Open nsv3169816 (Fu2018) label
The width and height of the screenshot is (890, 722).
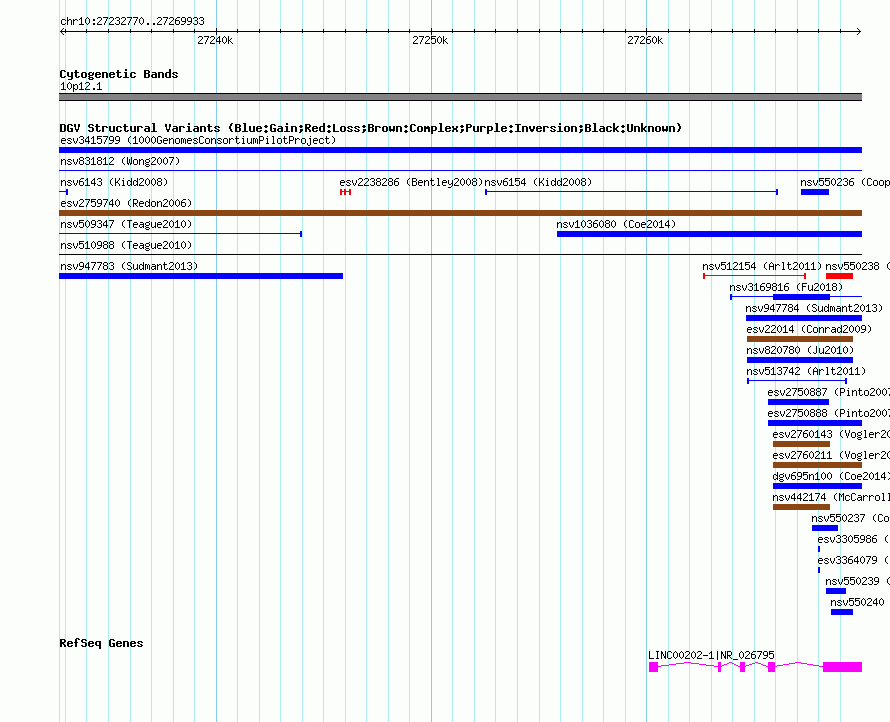[x=786, y=287]
